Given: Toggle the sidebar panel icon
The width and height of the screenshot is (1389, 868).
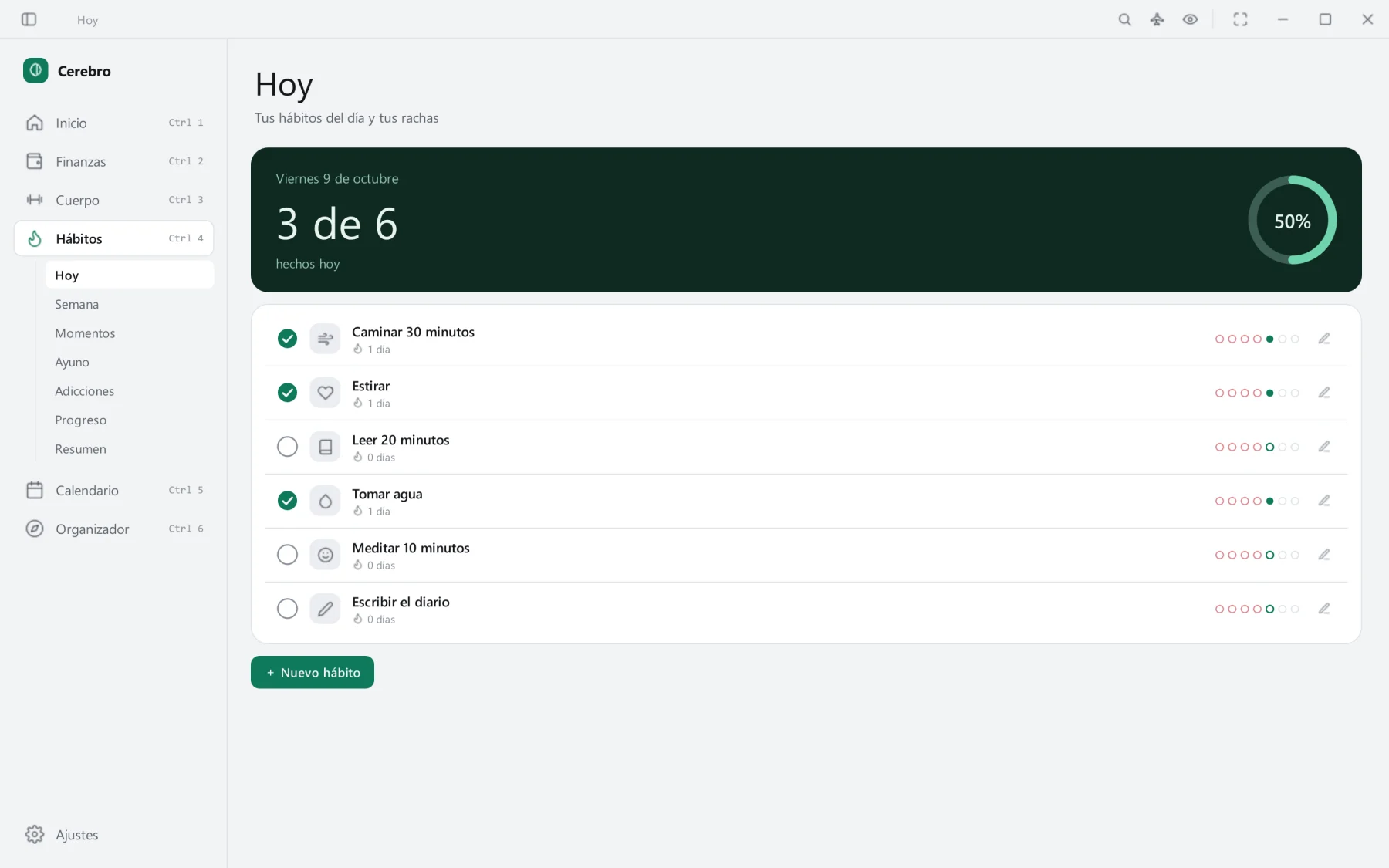Looking at the screenshot, I should (29, 19).
